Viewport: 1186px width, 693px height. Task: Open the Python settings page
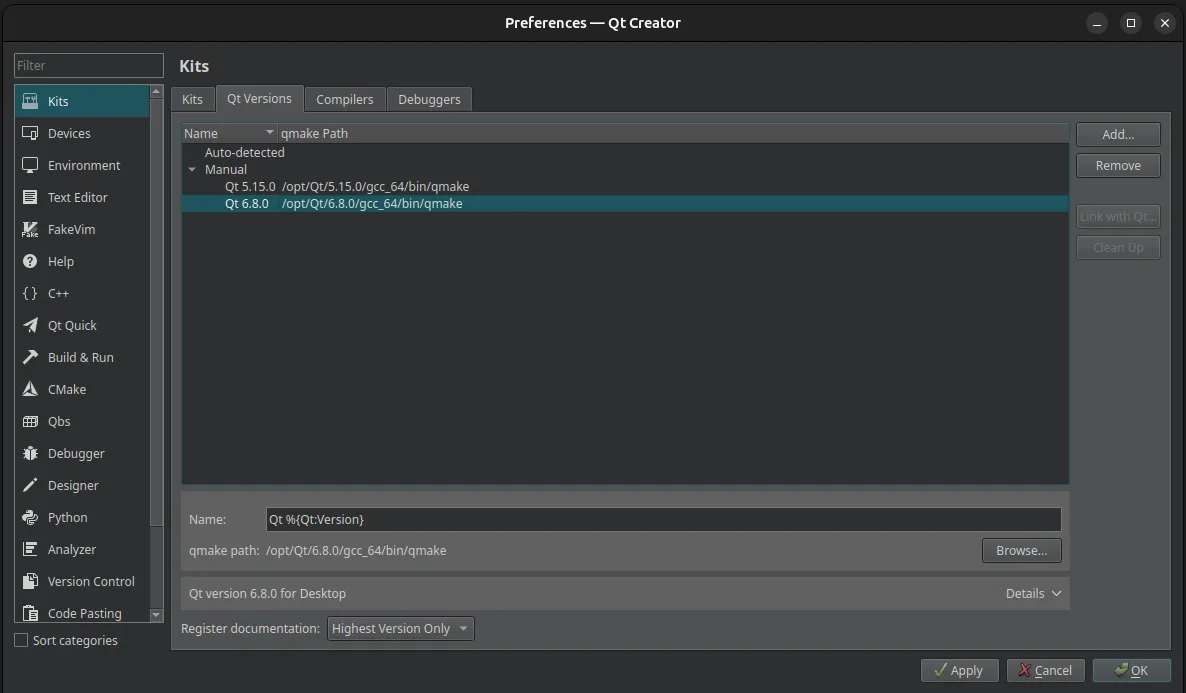[x=66, y=517]
